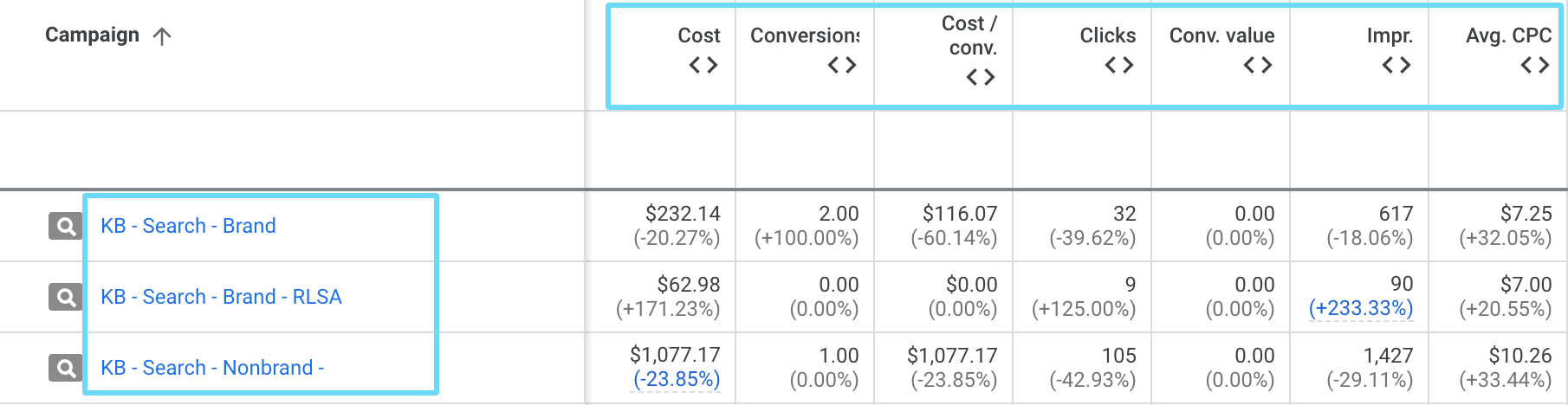Expand the Clicks column comparison arrows
The image size is (1568, 405).
pyautogui.click(x=1119, y=65)
